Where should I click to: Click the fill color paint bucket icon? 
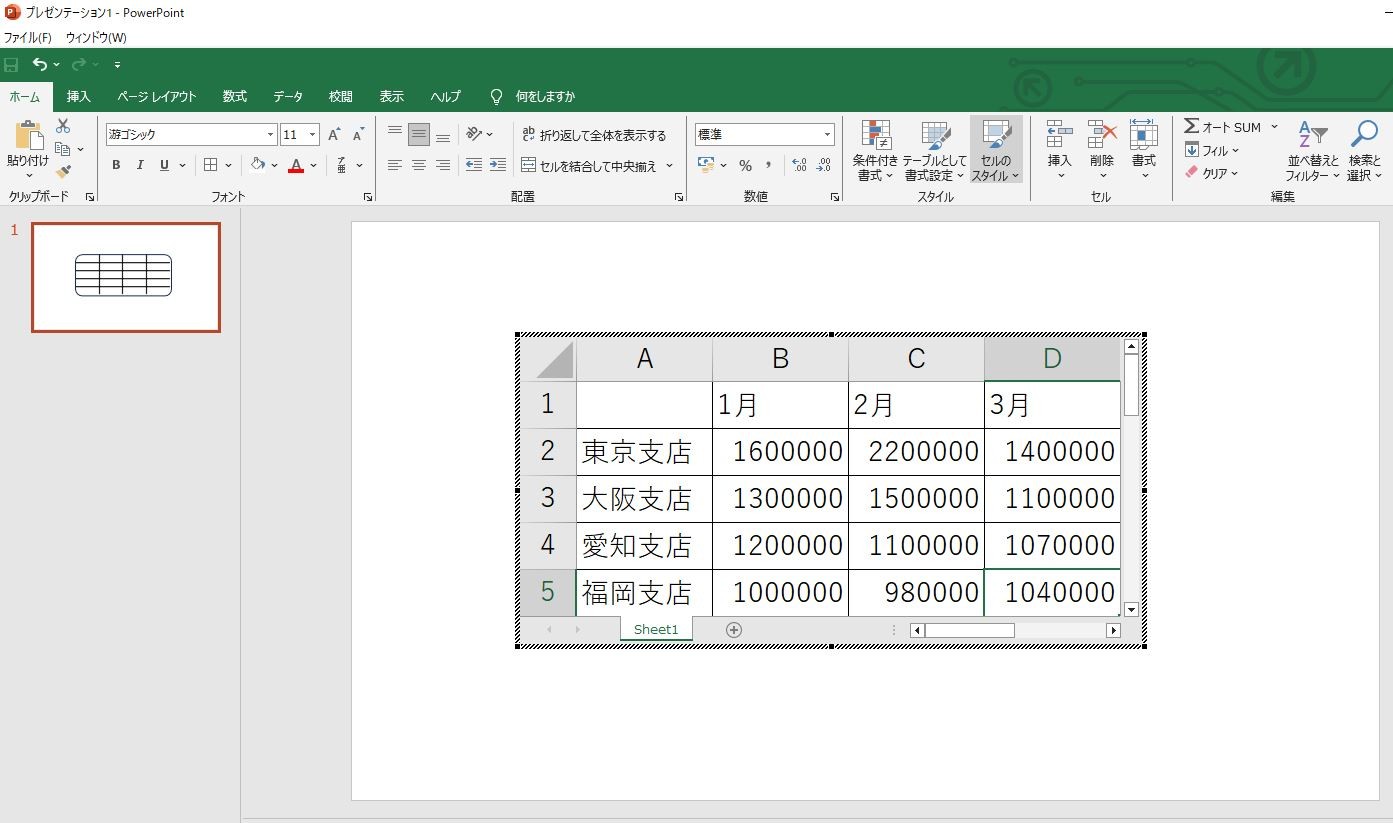[258, 165]
